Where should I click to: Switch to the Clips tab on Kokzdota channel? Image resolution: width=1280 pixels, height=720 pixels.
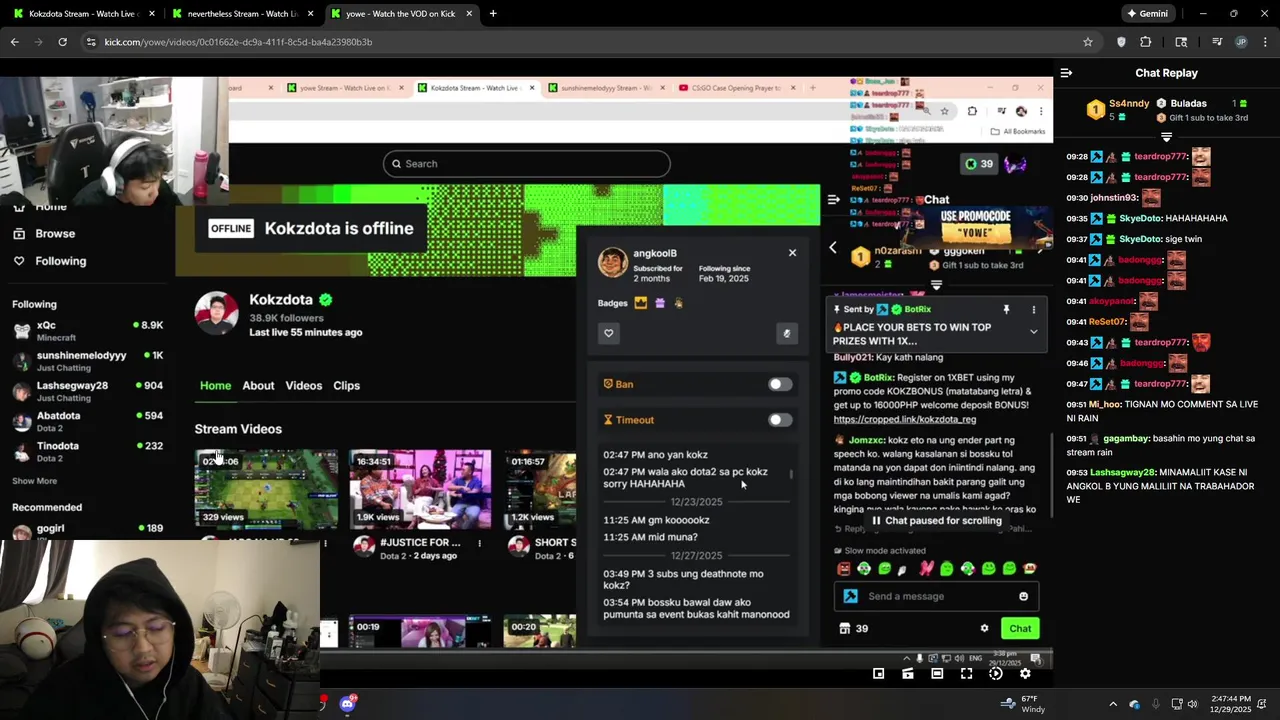(346, 385)
